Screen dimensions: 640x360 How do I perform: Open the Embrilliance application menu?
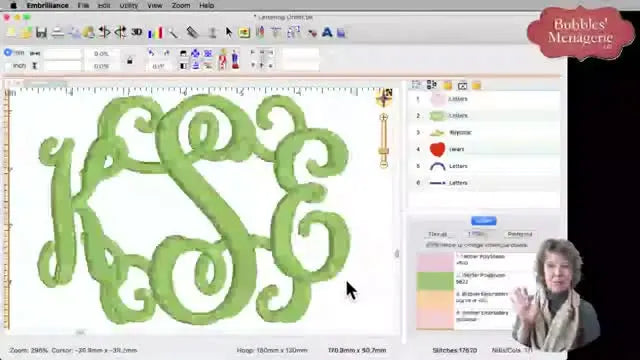click(48, 5)
